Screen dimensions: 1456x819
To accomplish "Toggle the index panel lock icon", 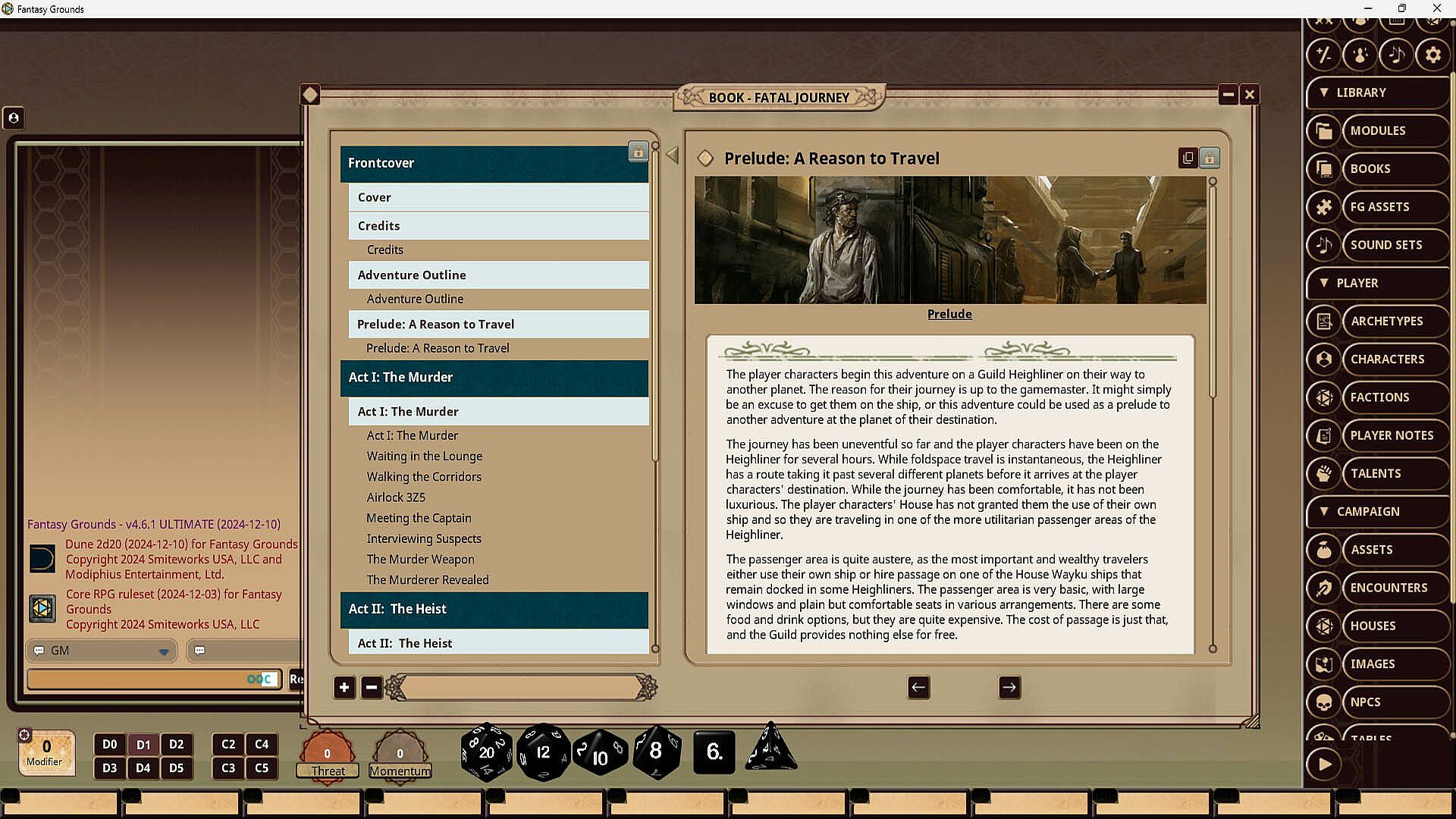I will [638, 152].
